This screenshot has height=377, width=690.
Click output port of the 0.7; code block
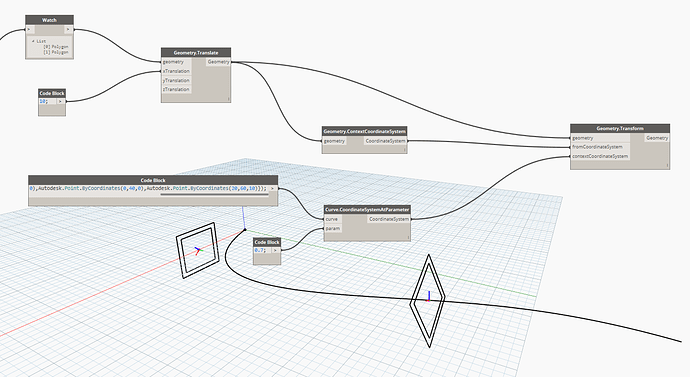pos(276,250)
